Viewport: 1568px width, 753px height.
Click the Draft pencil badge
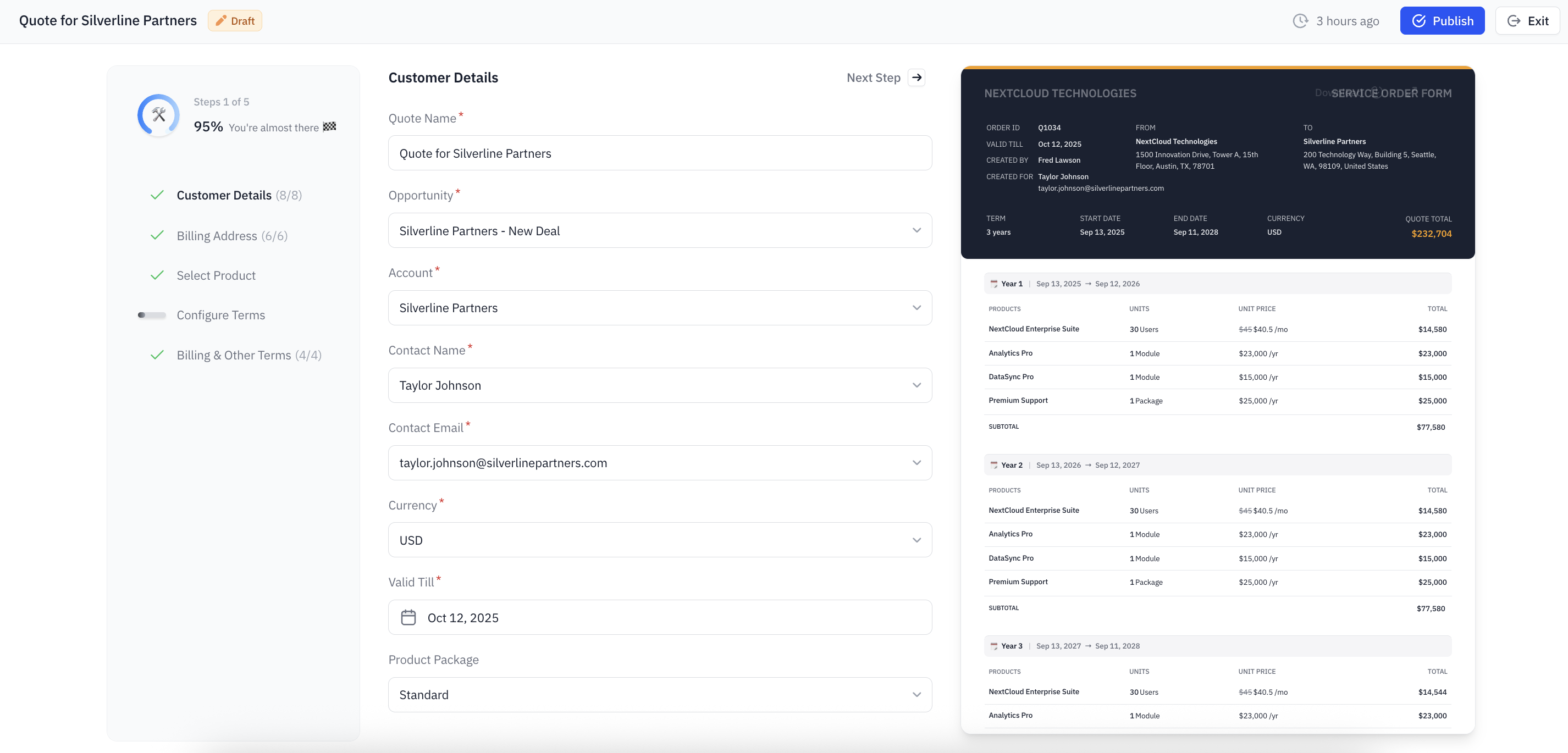click(x=235, y=21)
